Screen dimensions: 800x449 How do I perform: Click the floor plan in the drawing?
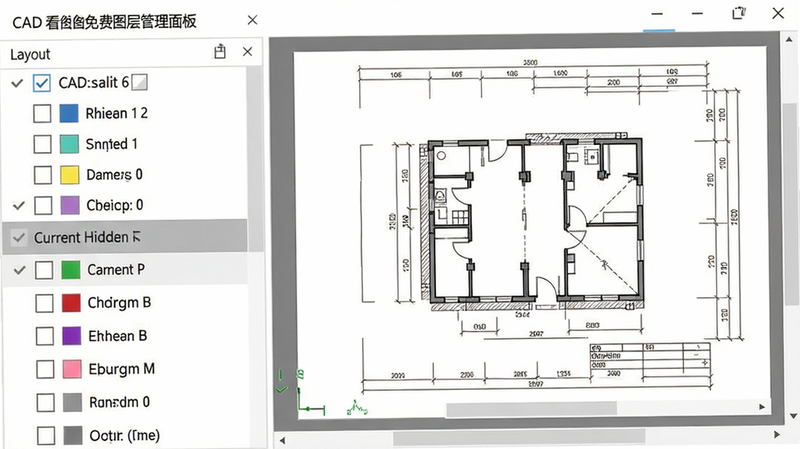531,222
